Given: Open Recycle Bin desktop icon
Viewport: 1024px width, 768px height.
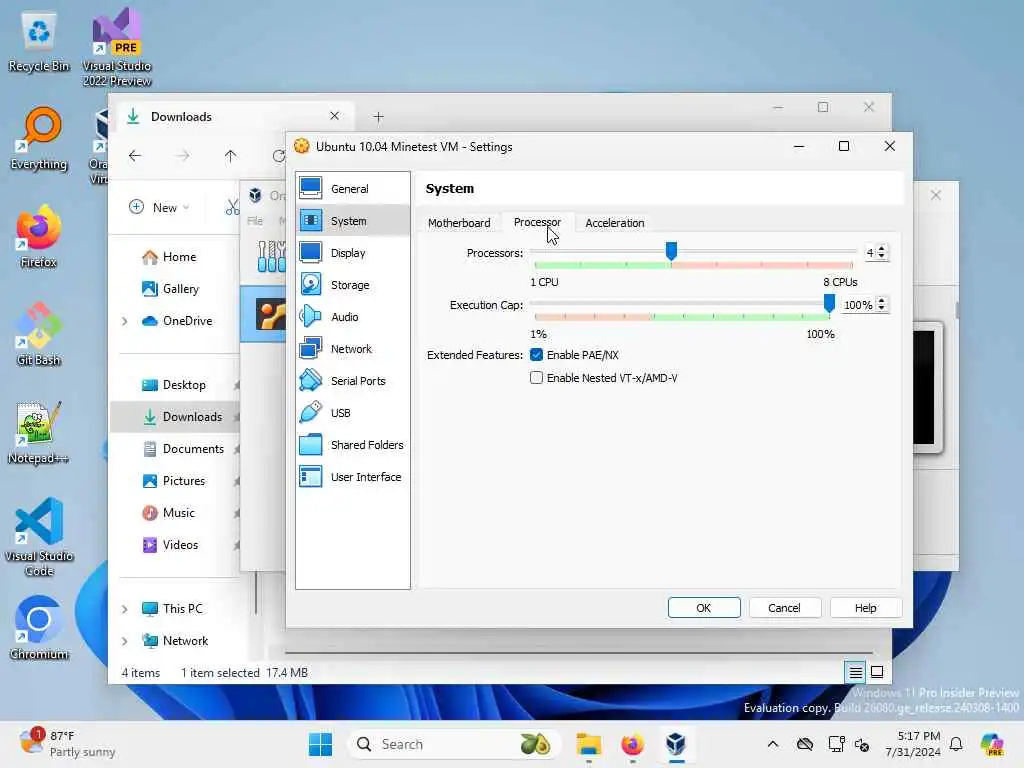Looking at the screenshot, I should 39,42.
